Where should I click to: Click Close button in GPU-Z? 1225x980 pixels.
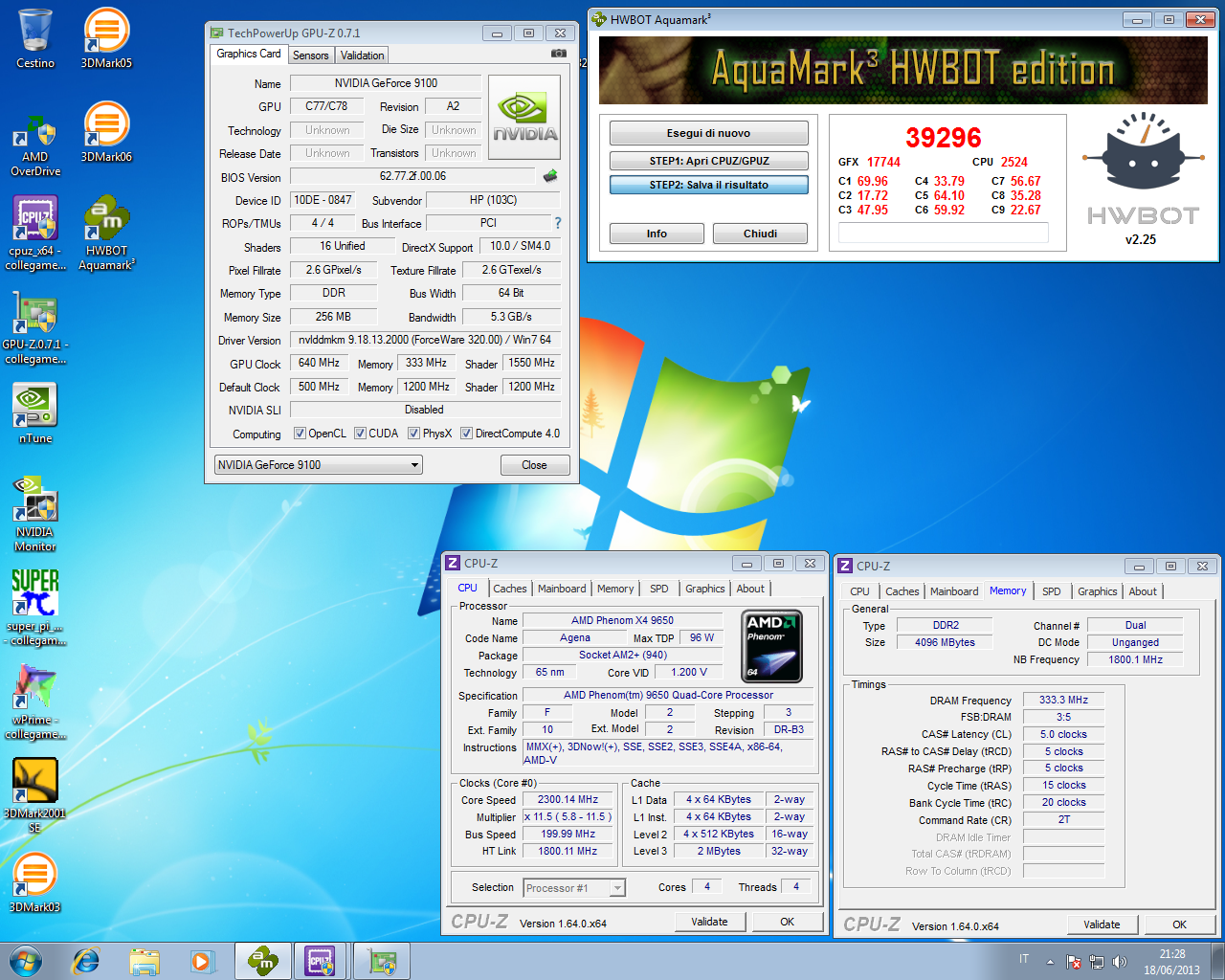(x=534, y=465)
